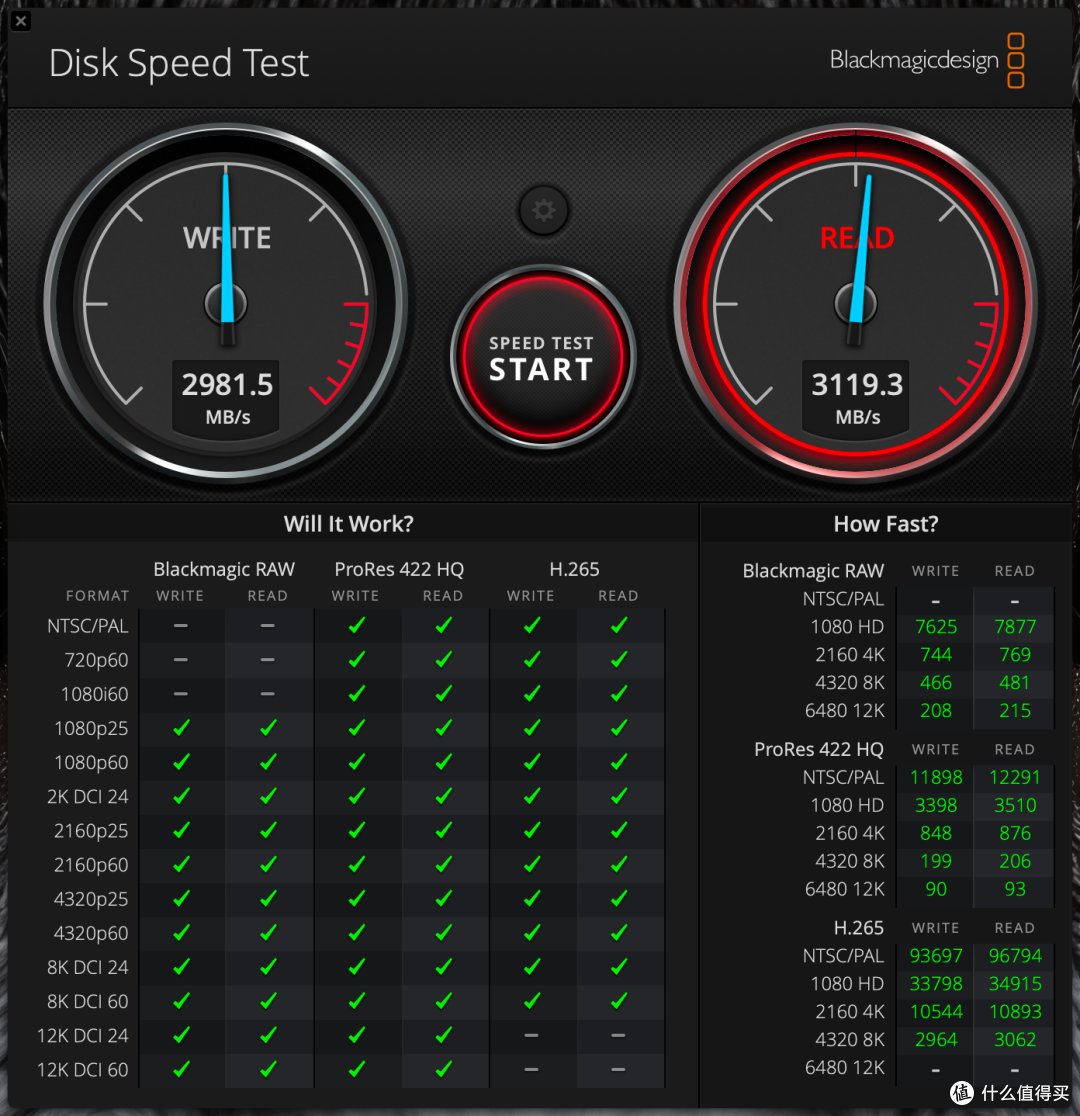Click value 208 for Blackmagic RAW 6480 12K write
1080x1116 pixels.
[x=935, y=711]
